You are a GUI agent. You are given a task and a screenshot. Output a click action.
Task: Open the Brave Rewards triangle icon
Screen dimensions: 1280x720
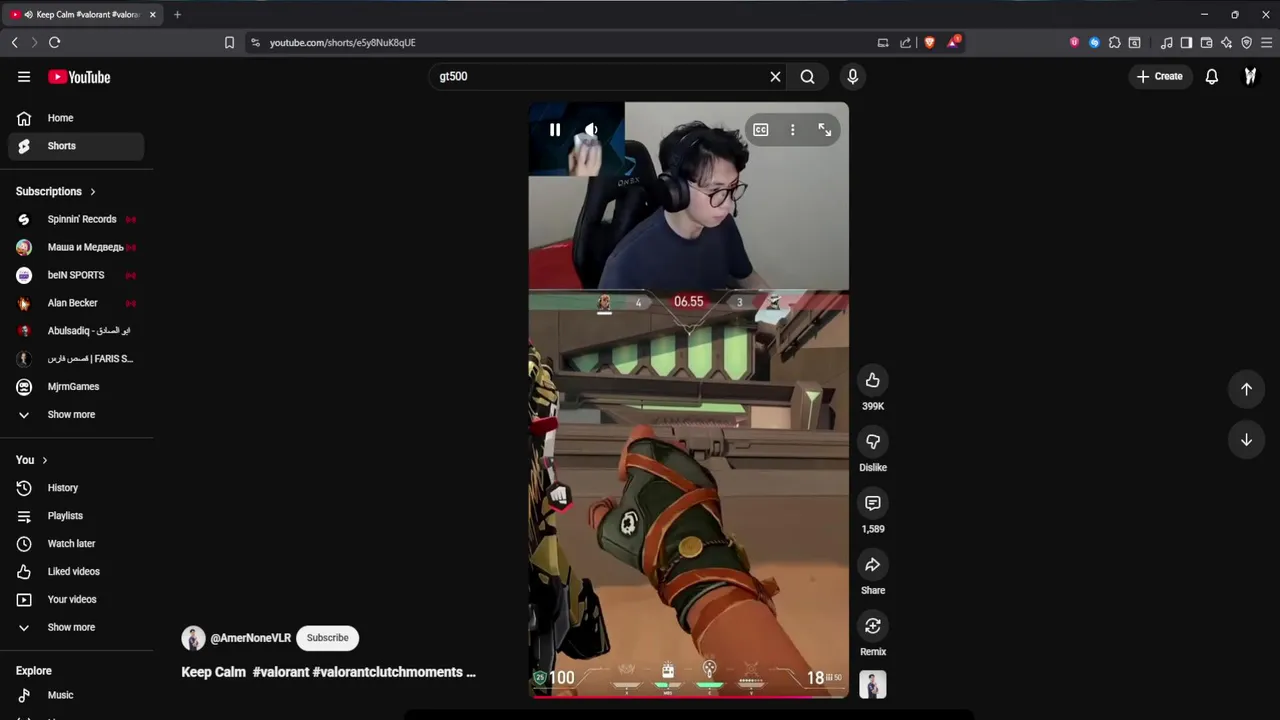click(954, 42)
